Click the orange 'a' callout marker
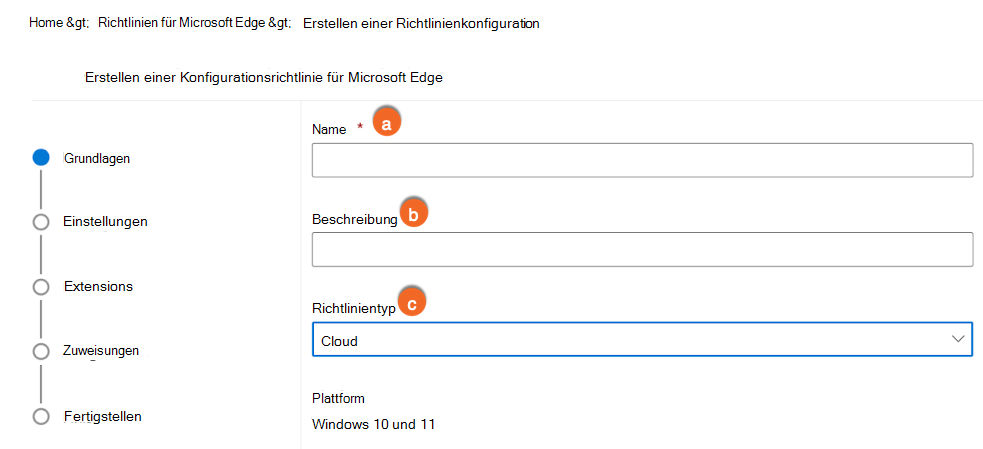The height and width of the screenshot is (449, 983). pos(386,122)
